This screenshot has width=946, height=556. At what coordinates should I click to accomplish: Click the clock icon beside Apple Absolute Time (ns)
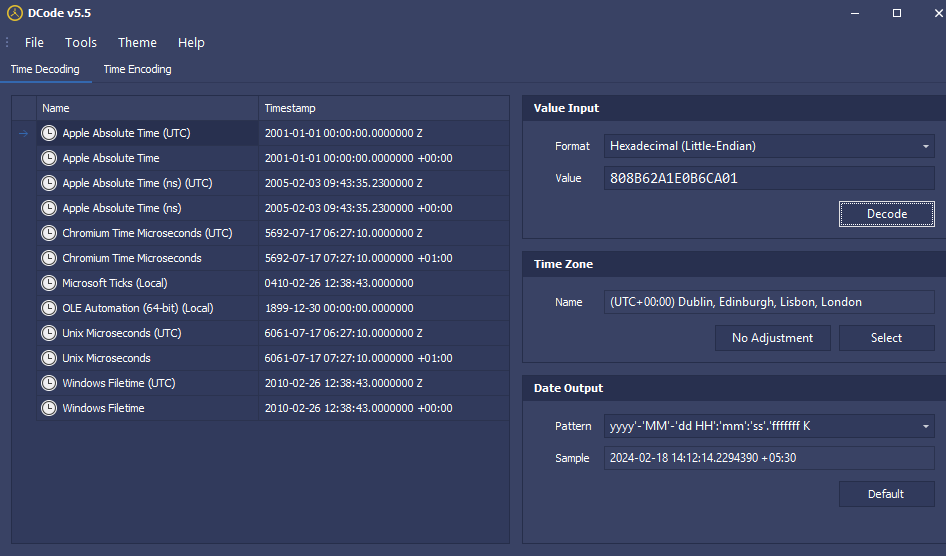click(49, 208)
